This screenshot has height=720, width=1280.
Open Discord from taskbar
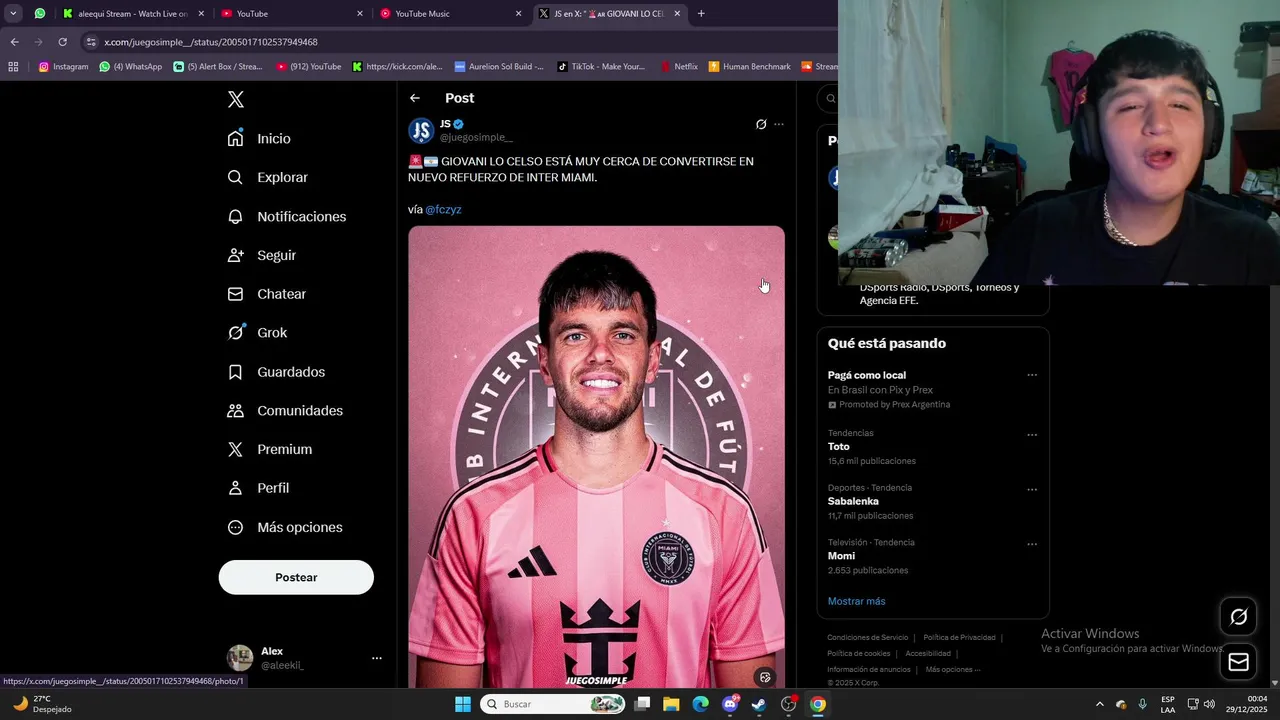click(730, 704)
